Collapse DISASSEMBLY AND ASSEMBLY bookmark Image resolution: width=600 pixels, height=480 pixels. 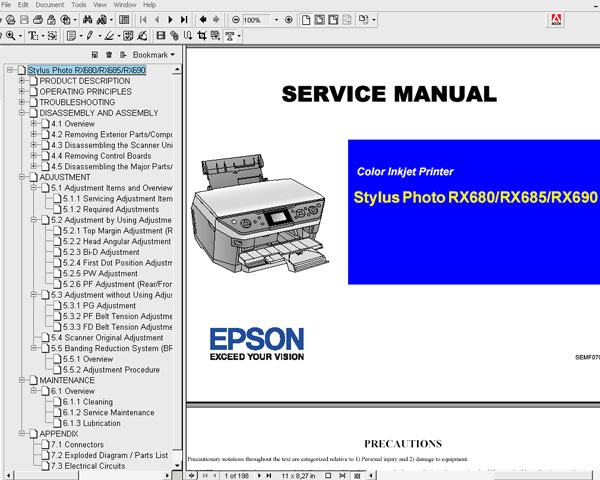coord(21,113)
